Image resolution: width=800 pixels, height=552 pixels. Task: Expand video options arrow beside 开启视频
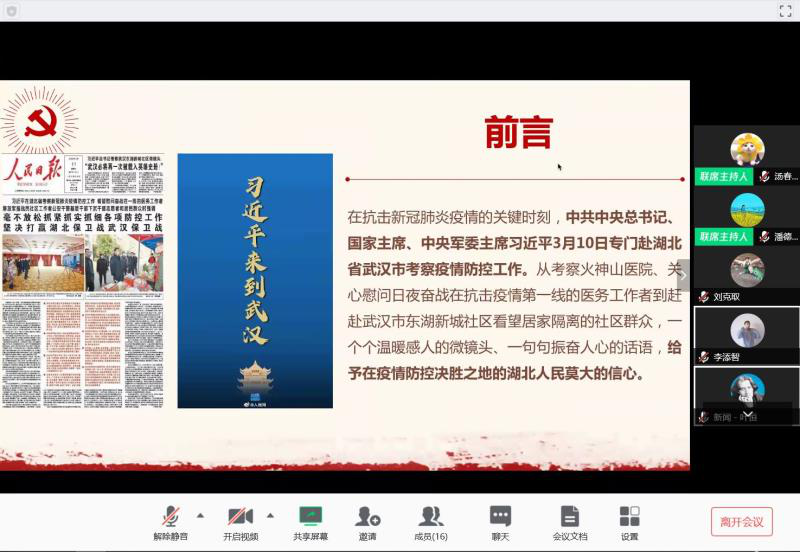pyautogui.click(x=270, y=516)
